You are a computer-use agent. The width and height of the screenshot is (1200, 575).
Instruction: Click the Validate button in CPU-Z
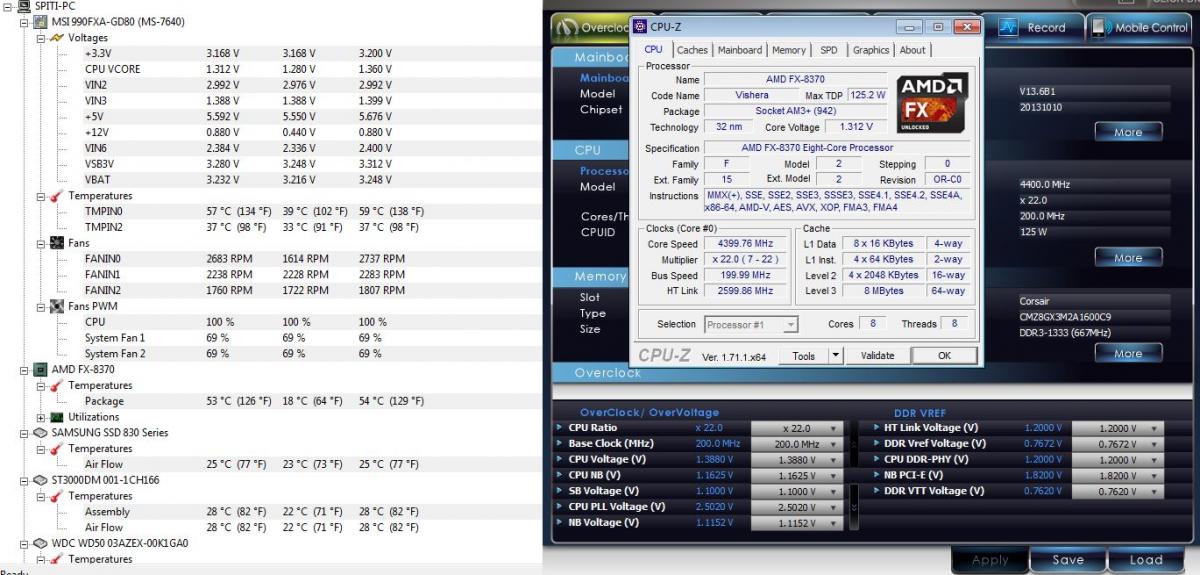[877, 356]
